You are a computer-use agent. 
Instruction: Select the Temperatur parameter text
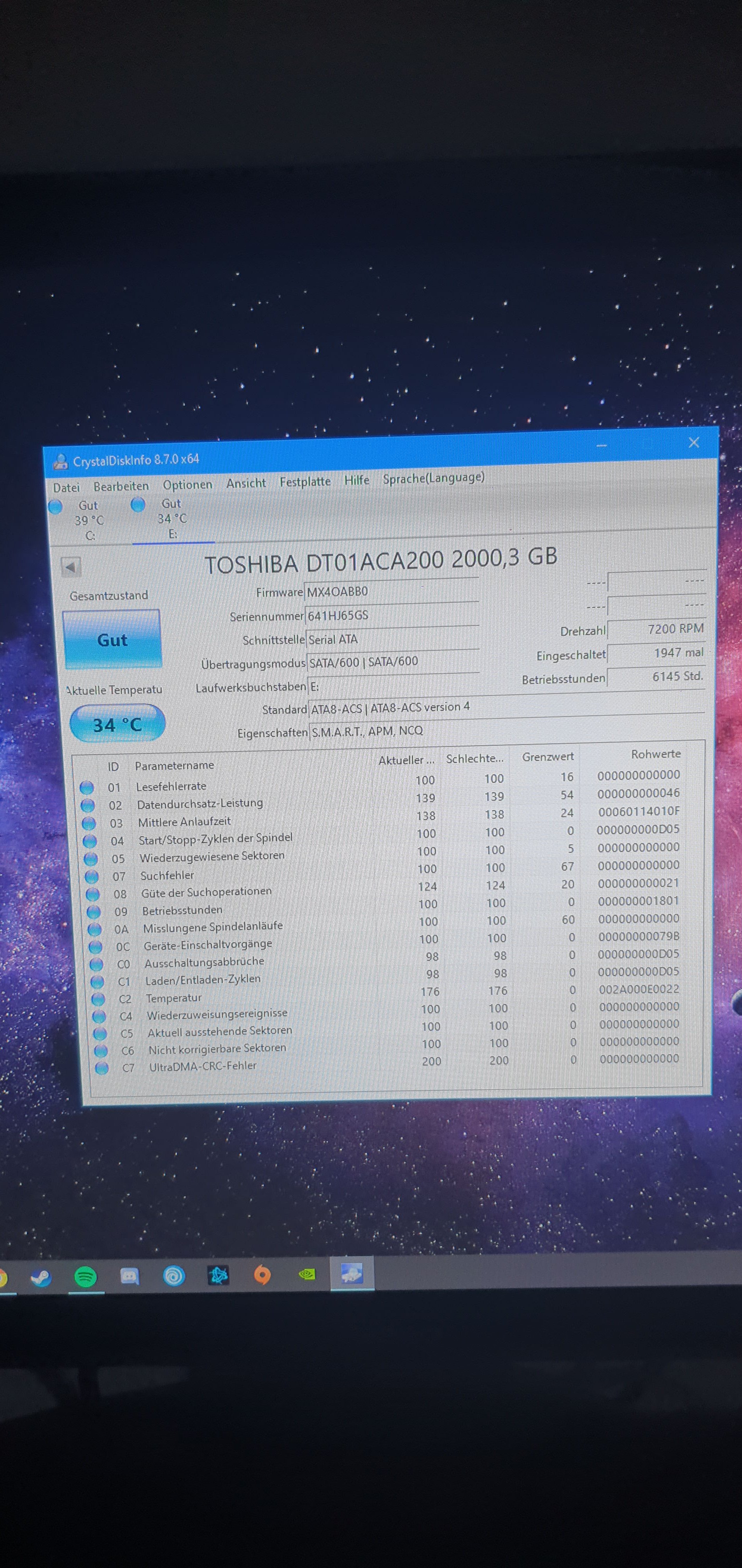[173, 998]
